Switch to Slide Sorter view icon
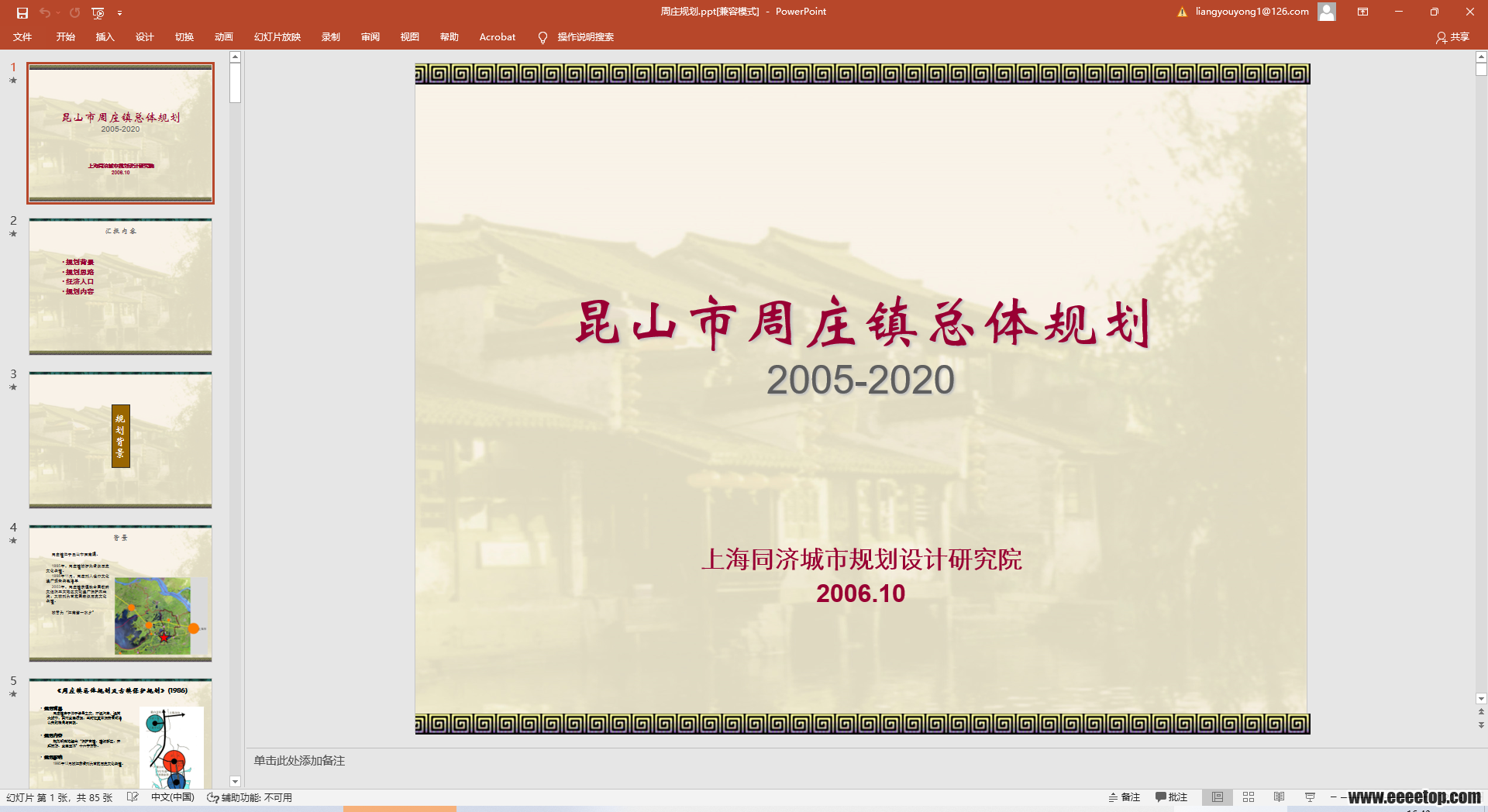Screen dimensions: 1488x812 1249,797
